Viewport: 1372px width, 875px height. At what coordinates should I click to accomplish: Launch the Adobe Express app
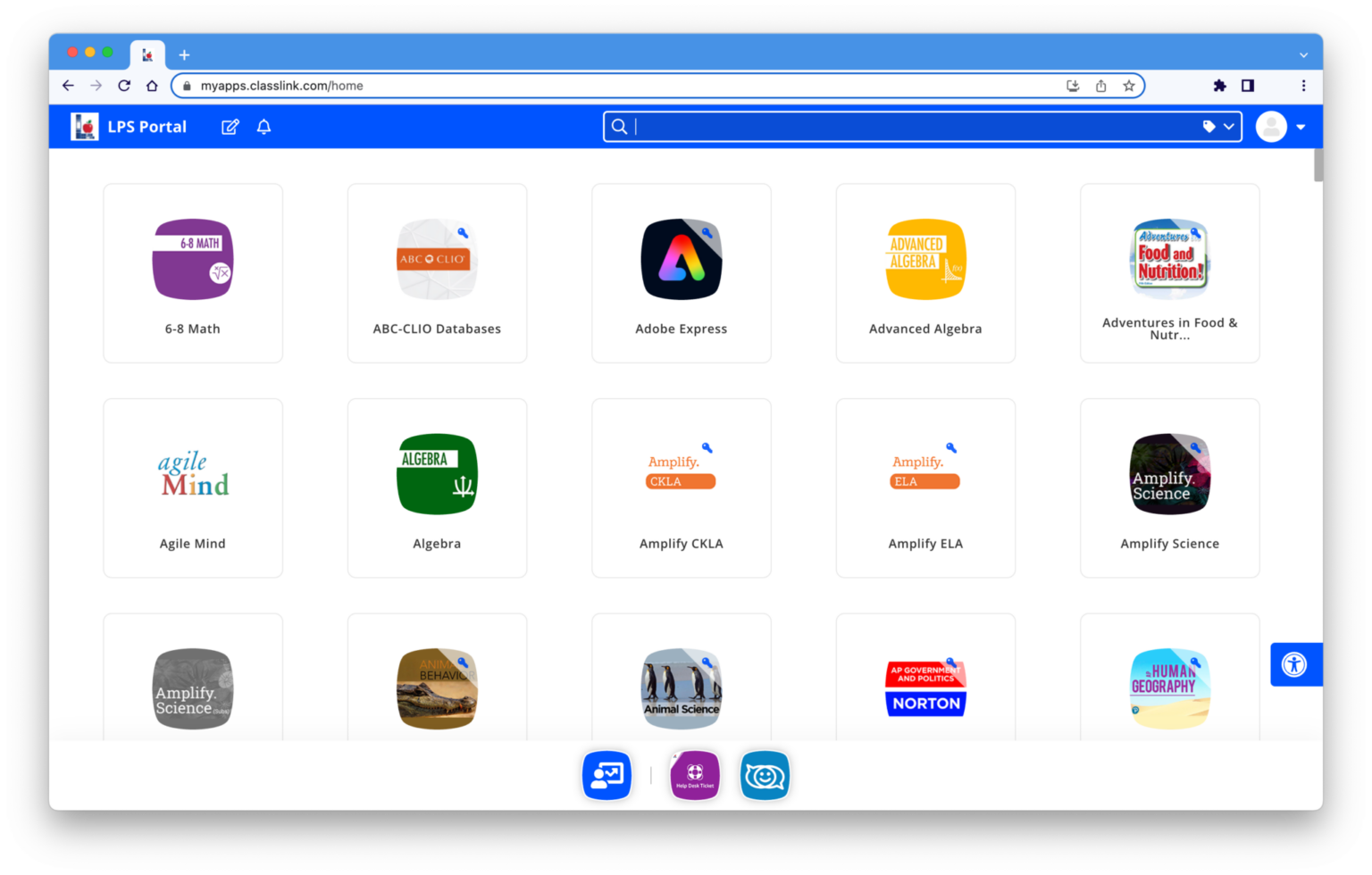pyautogui.click(x=681, y=273)
